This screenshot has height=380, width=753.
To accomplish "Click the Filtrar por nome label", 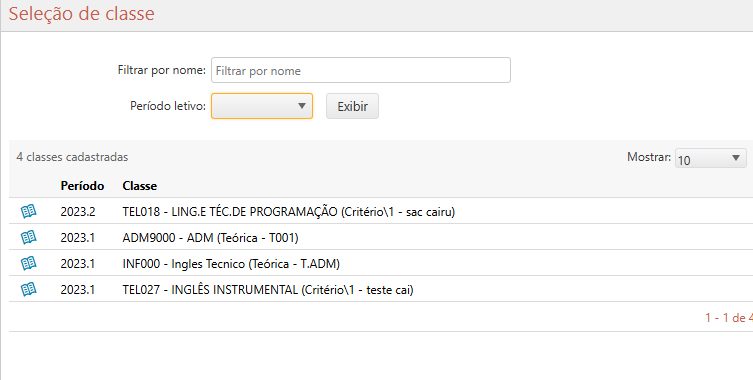I will 162,70.
